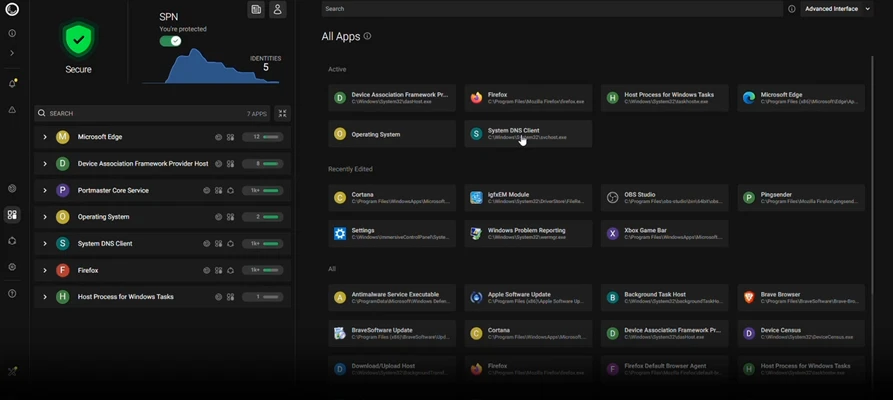Click the SPN traffic graph
This screenshot has height=400, width=893.
pos(211,66)
